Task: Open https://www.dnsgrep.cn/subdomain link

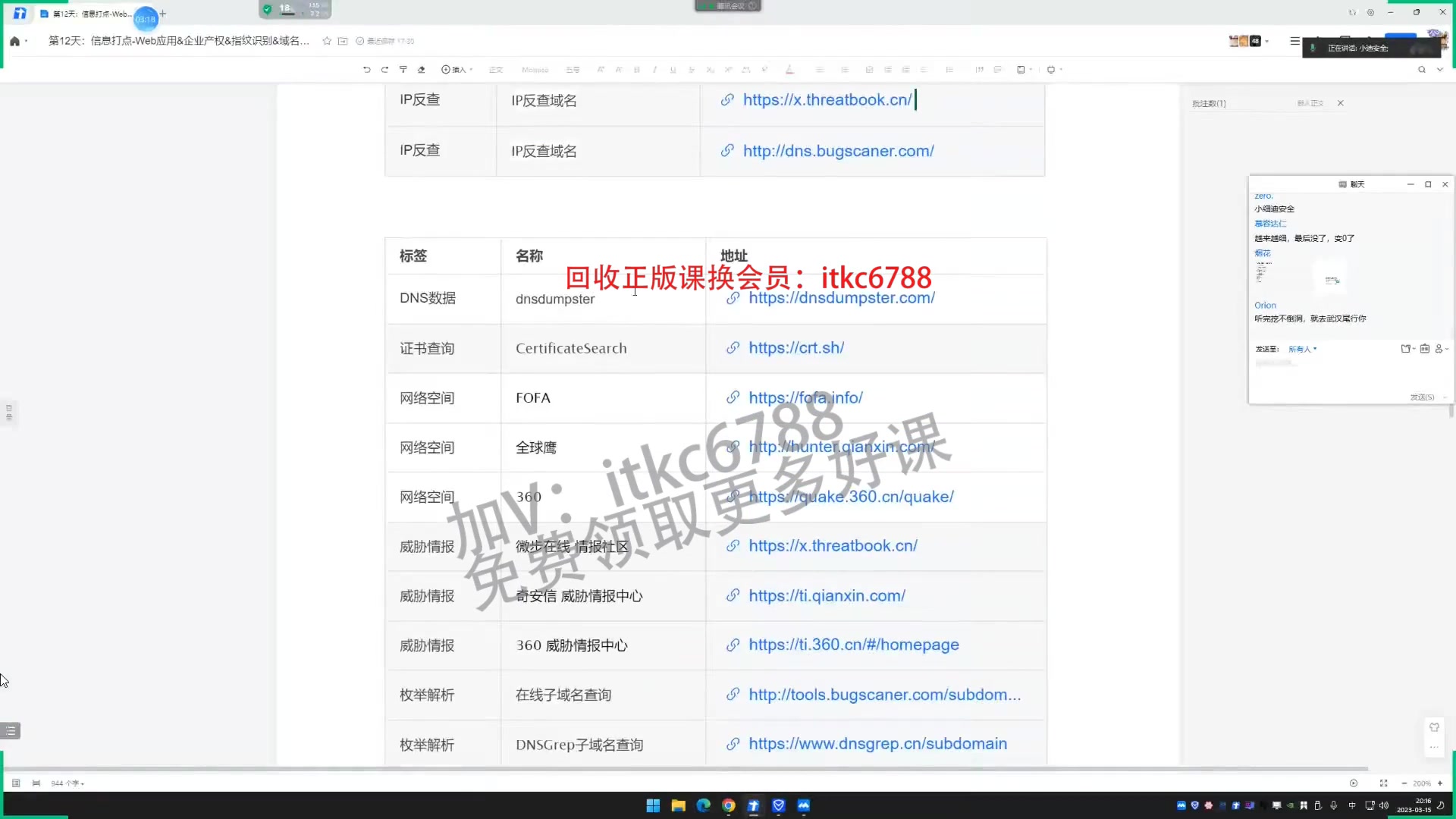Action: [x=877, y=745]
